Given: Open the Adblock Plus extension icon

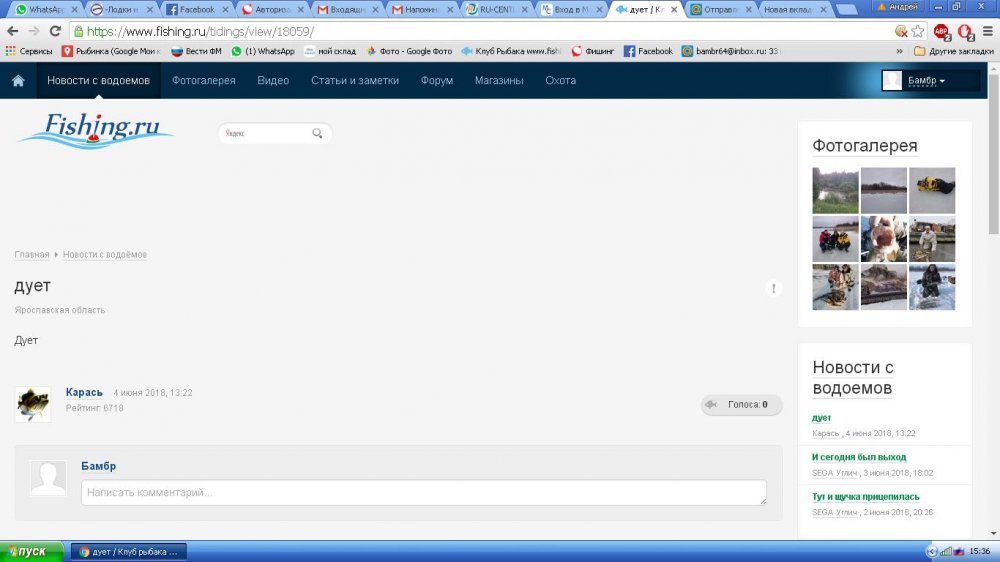Looking at the screenshot, I should [x=941, y=31].
